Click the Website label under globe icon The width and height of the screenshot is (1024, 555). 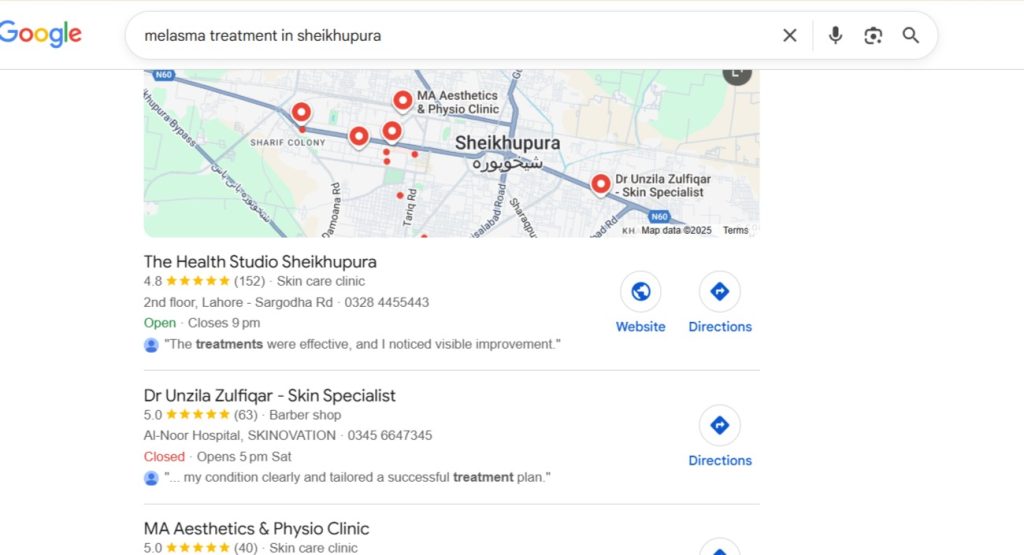640,327
